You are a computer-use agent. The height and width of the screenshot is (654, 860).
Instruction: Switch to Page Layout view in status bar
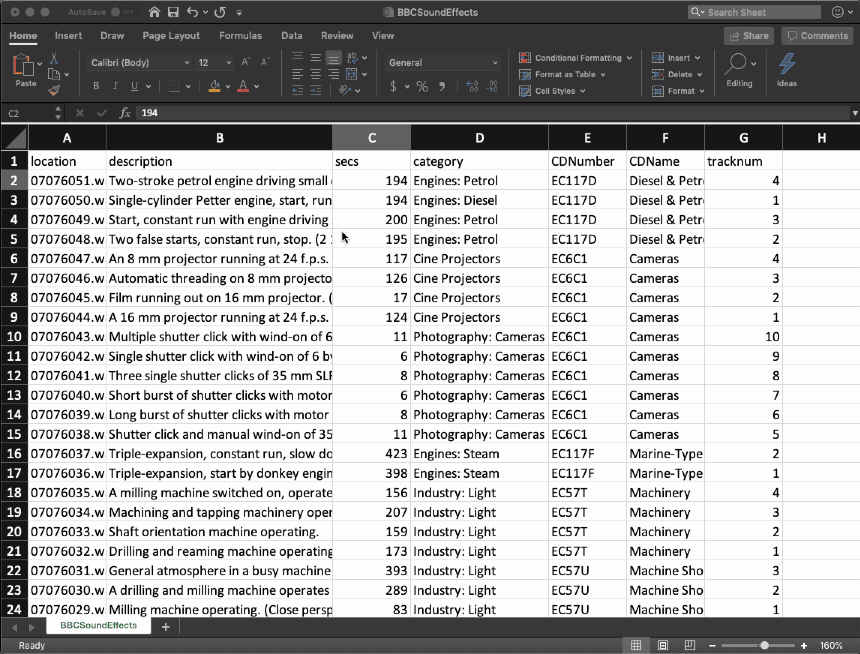coord(662,645)
